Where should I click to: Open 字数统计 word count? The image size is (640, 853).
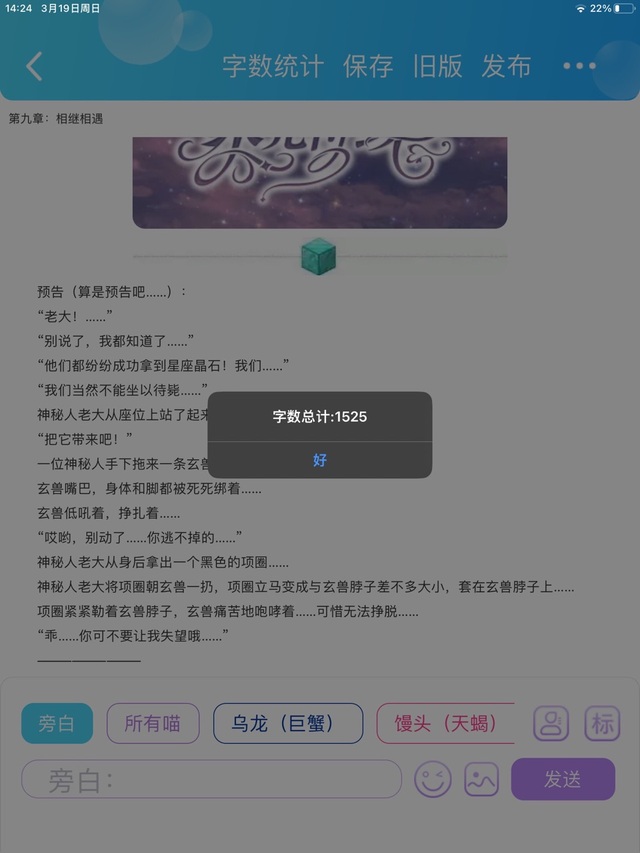273,66
